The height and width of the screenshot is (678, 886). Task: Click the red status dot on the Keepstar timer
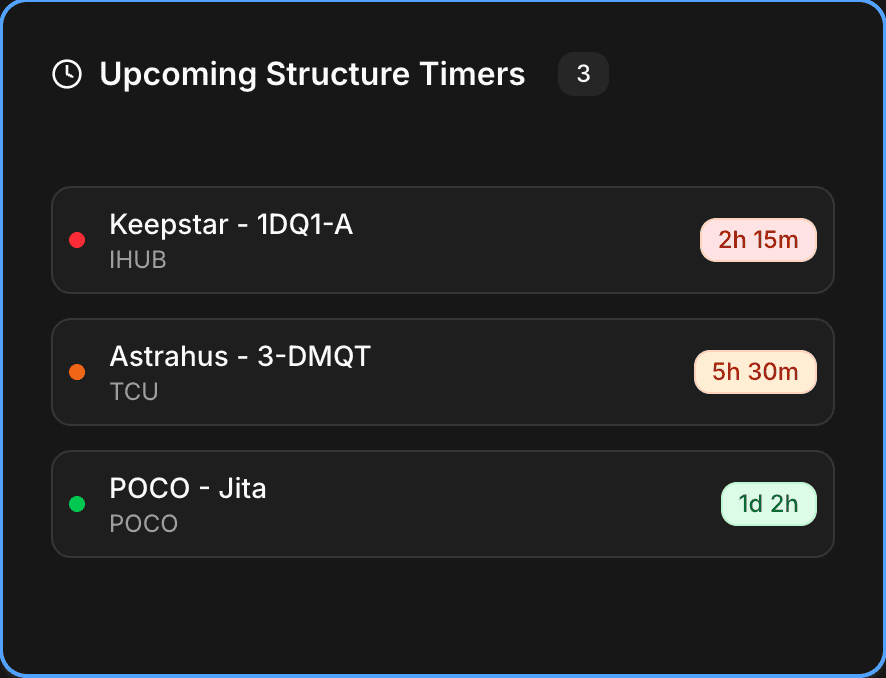(x=77, y=240)
